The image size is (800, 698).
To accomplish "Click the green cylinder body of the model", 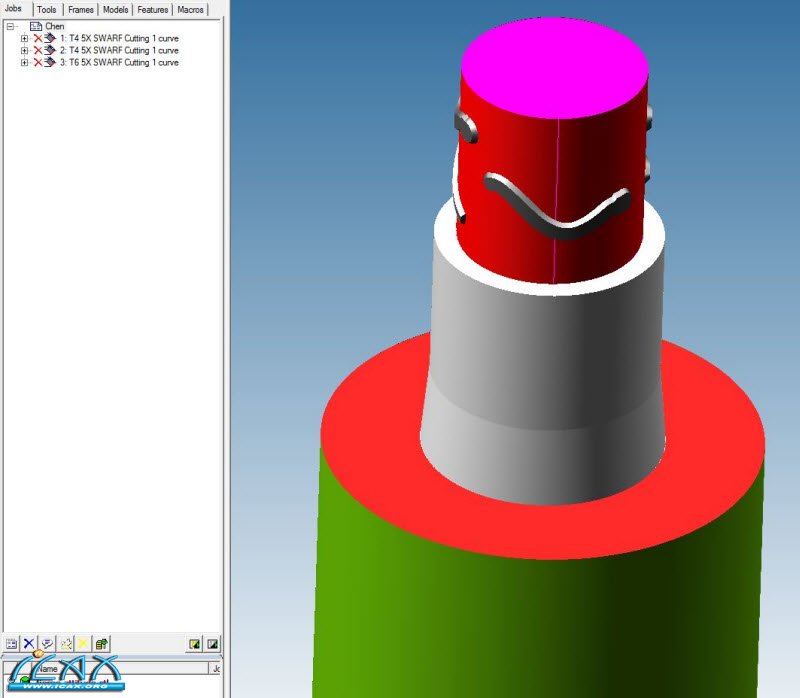I will (536, 628).
